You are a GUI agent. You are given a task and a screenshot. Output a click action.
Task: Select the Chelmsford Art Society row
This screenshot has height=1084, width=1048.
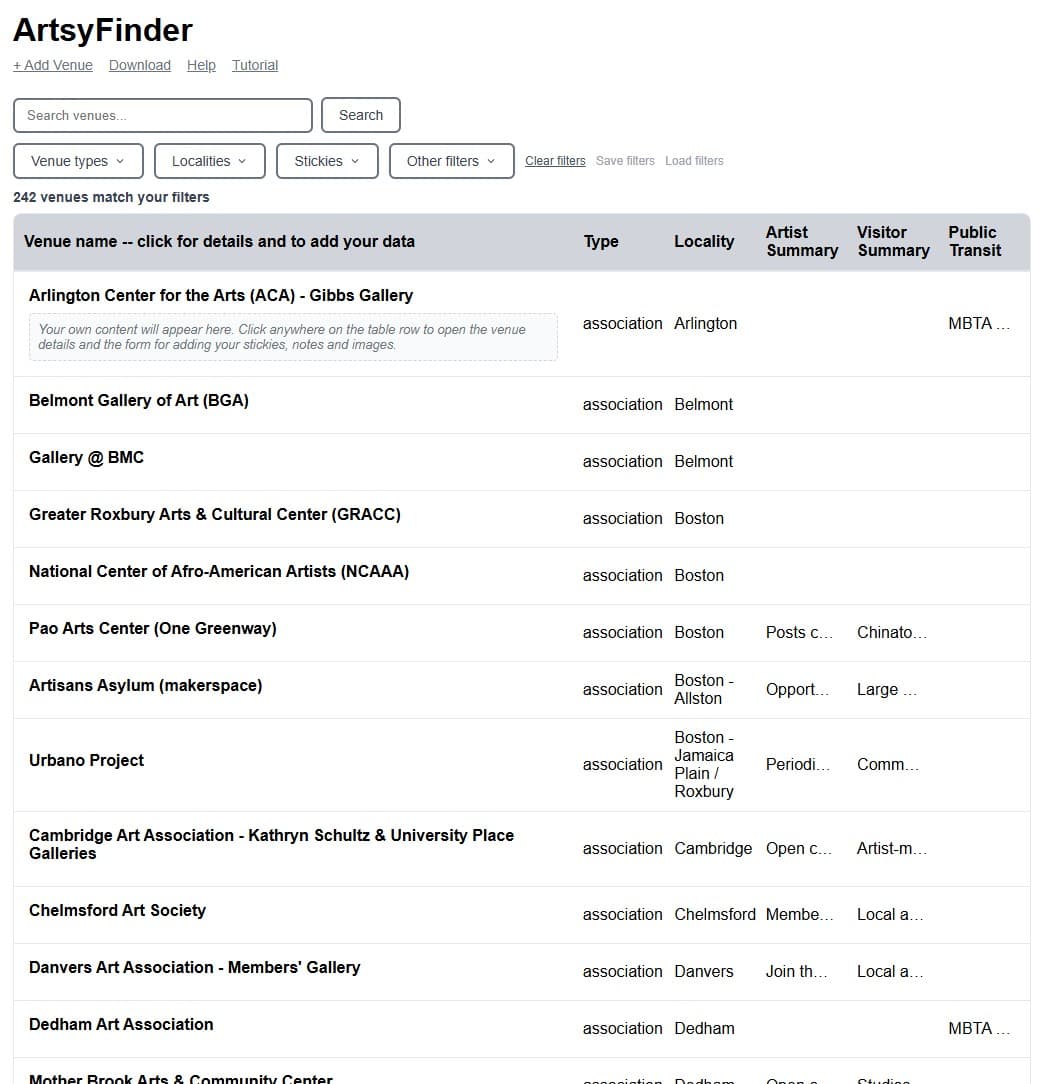(117, 910)
